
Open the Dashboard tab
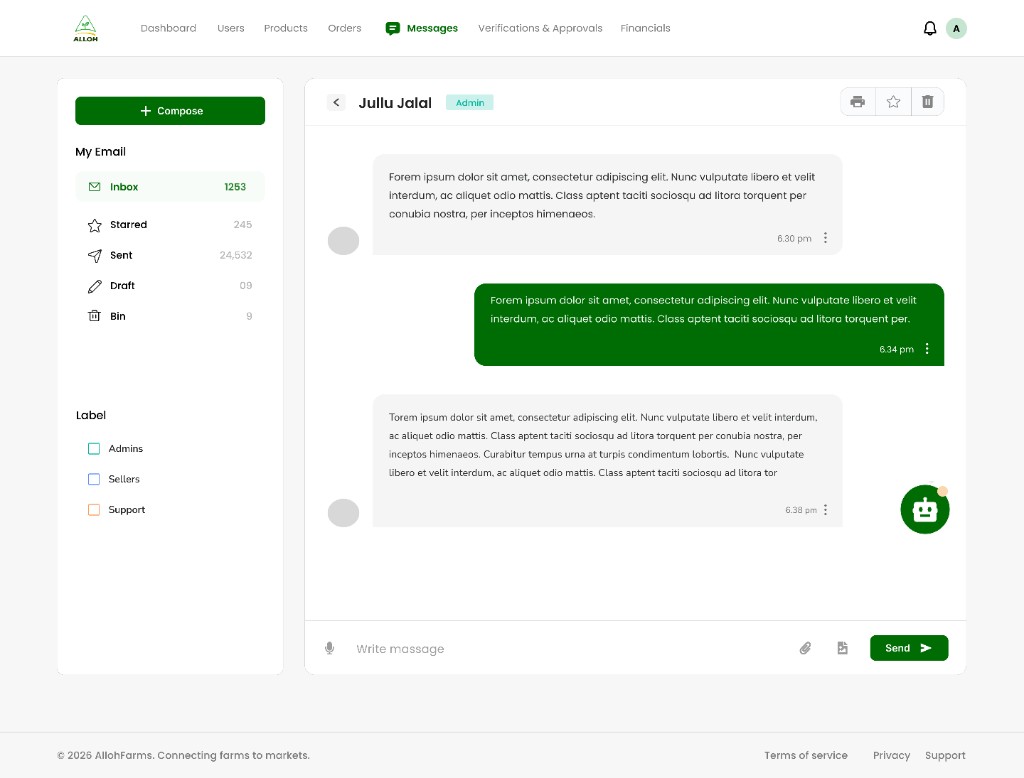pyautogui.click(x=168, y=28)
